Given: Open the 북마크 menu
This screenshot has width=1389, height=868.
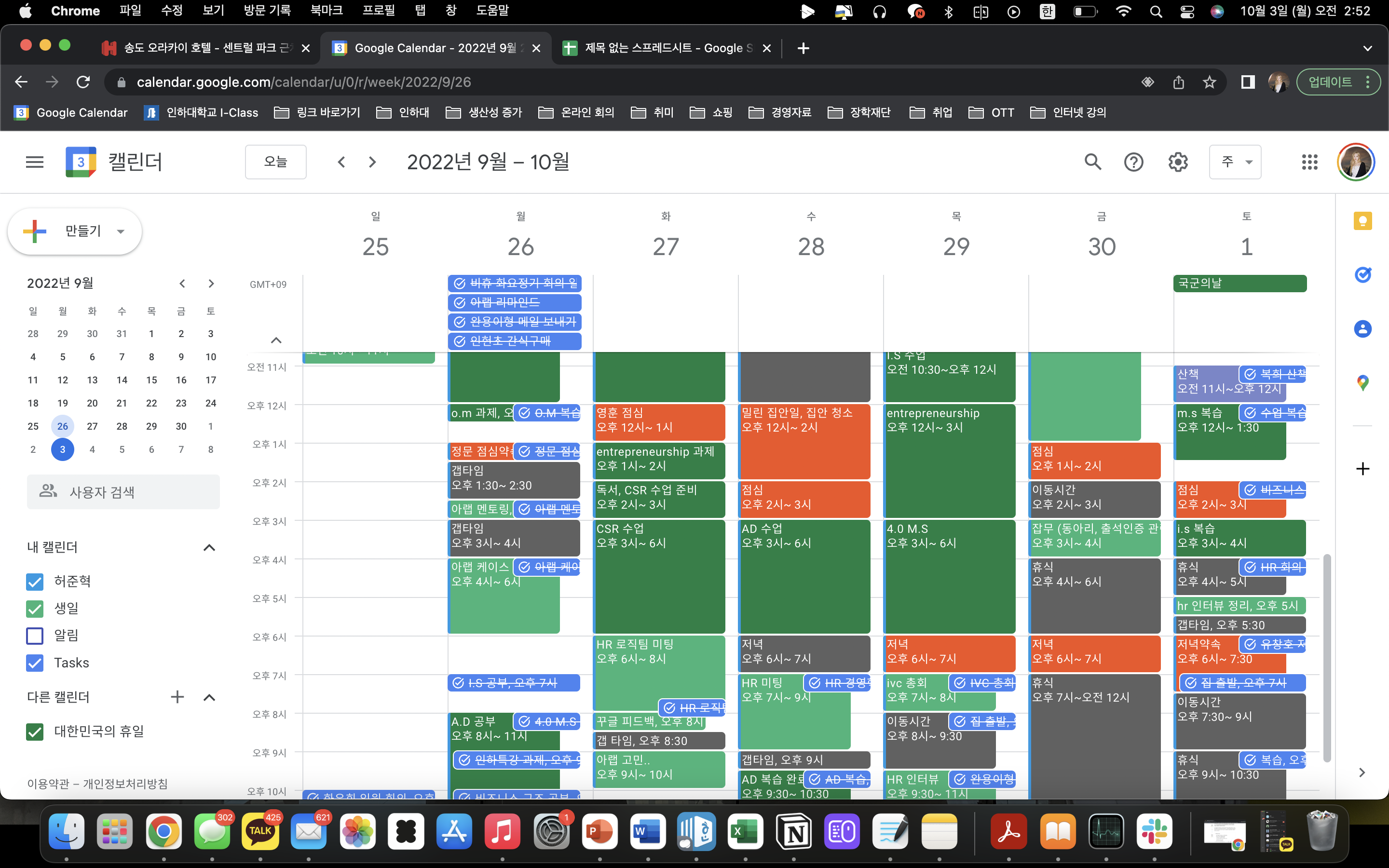Looking at the screenshot, I should [x=326, y=11].
